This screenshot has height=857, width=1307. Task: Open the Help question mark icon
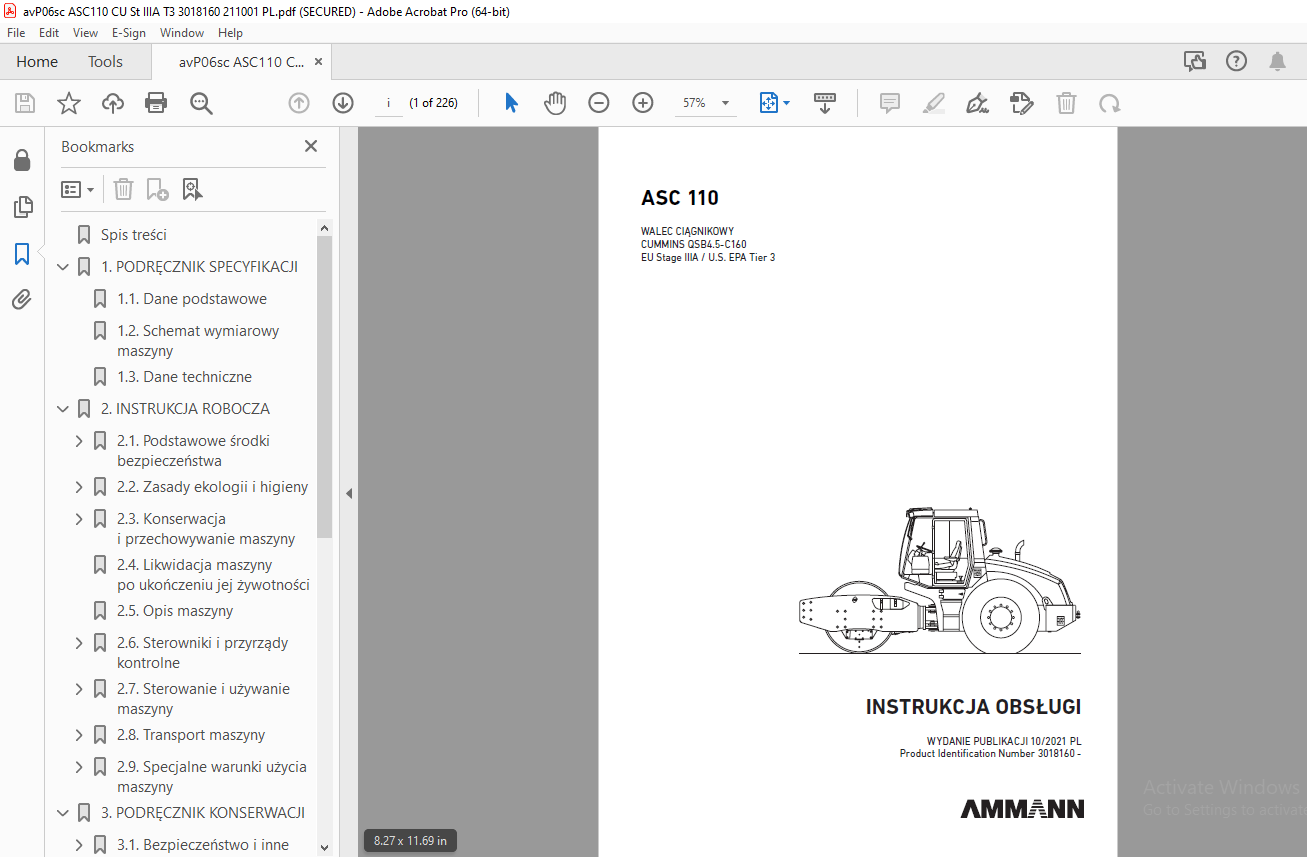coord(1237,62)
